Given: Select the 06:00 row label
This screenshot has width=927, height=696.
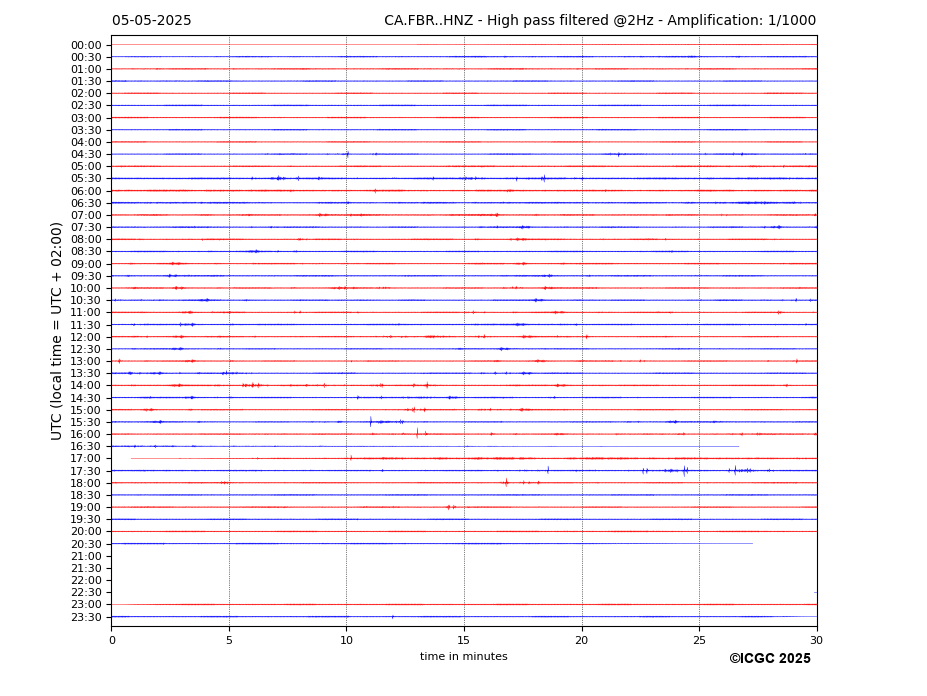Looking at the screenshot, I should pos(86,192).
